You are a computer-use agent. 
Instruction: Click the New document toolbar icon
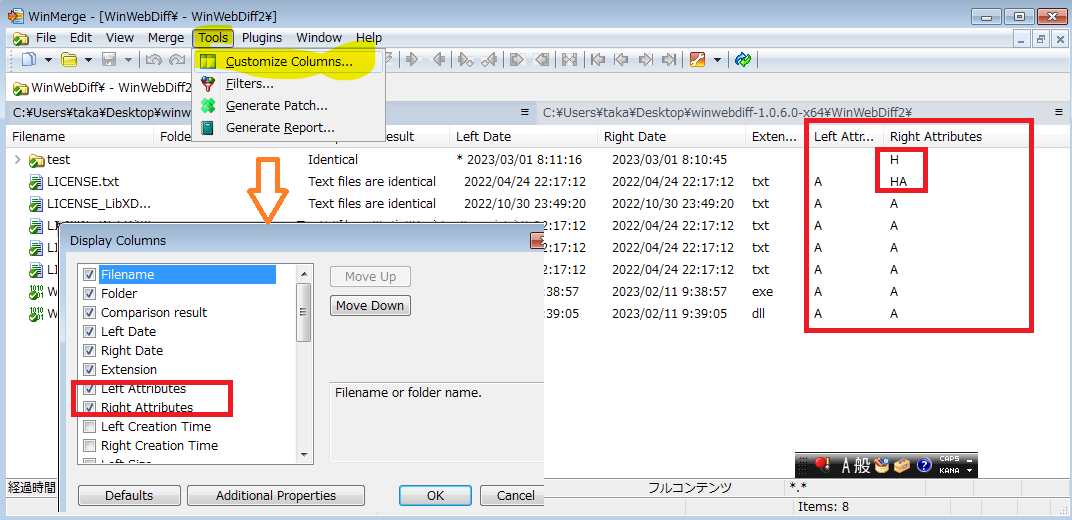coord(29,60)
